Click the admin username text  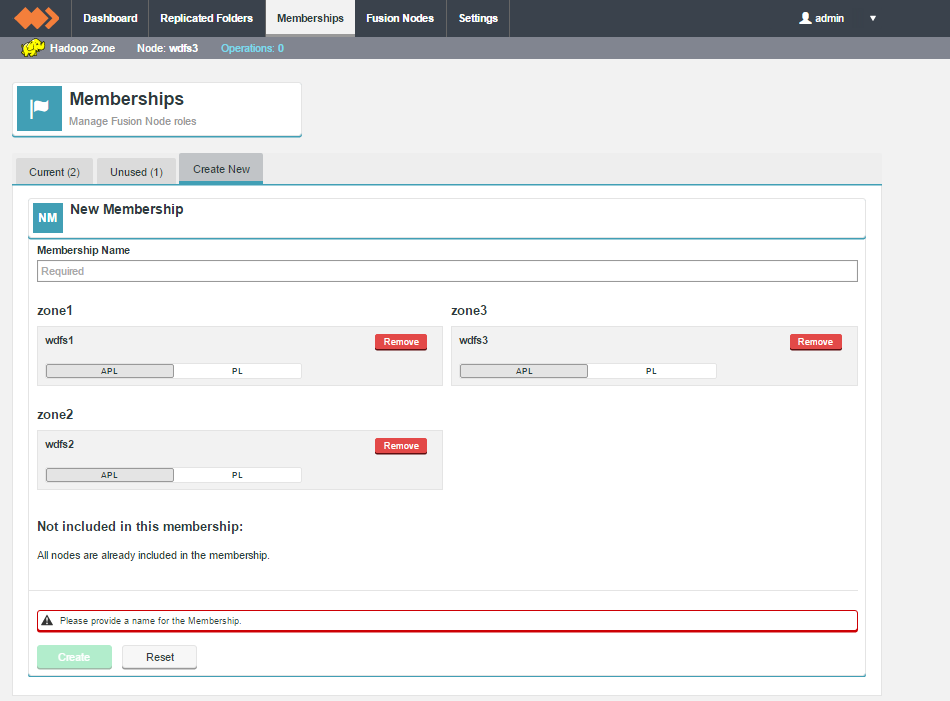(829, 18)
